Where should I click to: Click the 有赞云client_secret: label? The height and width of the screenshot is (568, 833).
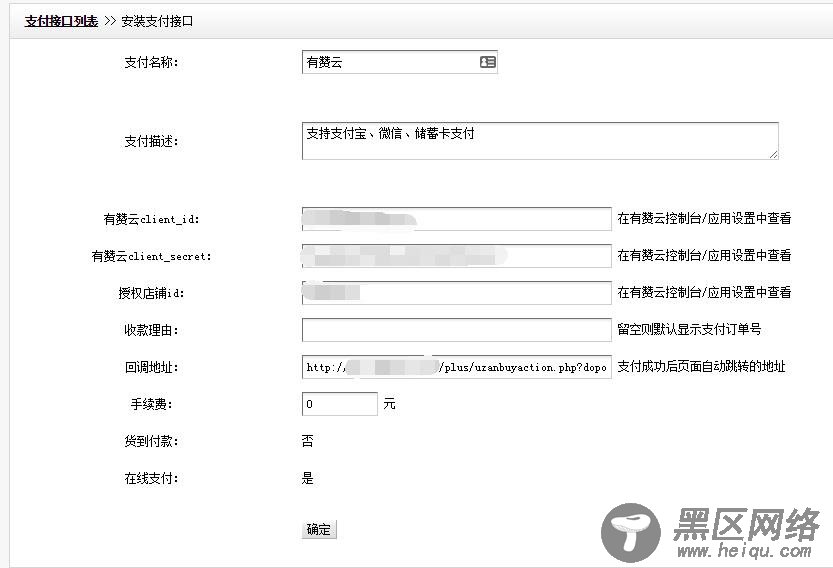click(151, 256)
